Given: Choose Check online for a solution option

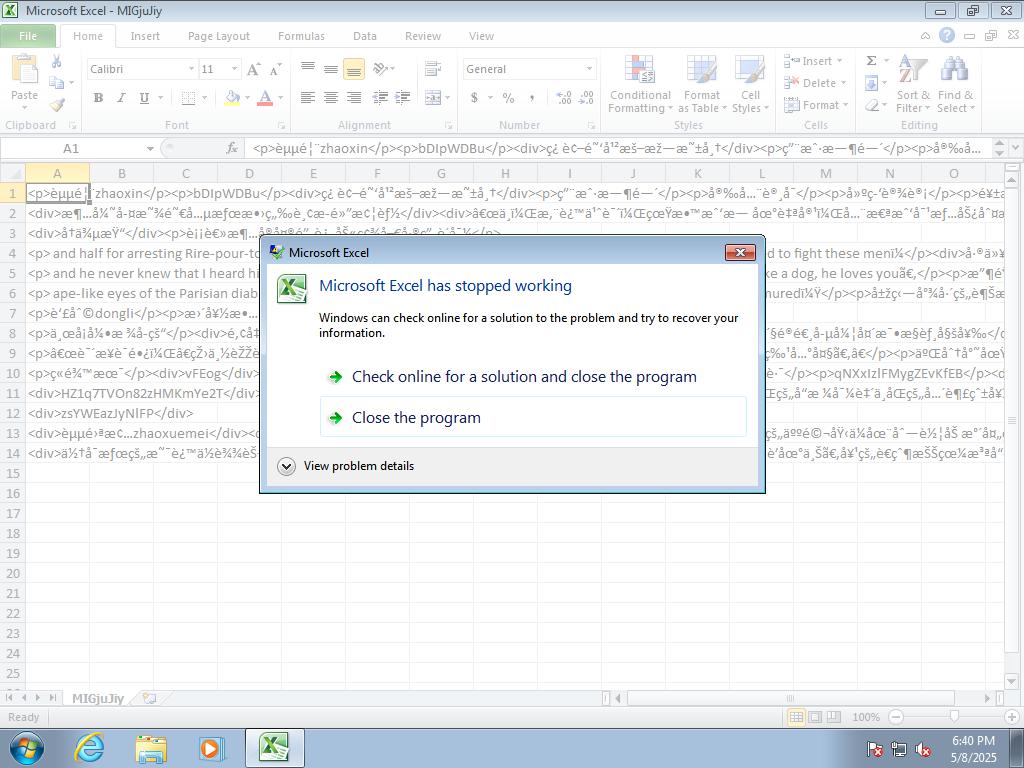Looking at the screenshot, I should (x=533, y=377).
